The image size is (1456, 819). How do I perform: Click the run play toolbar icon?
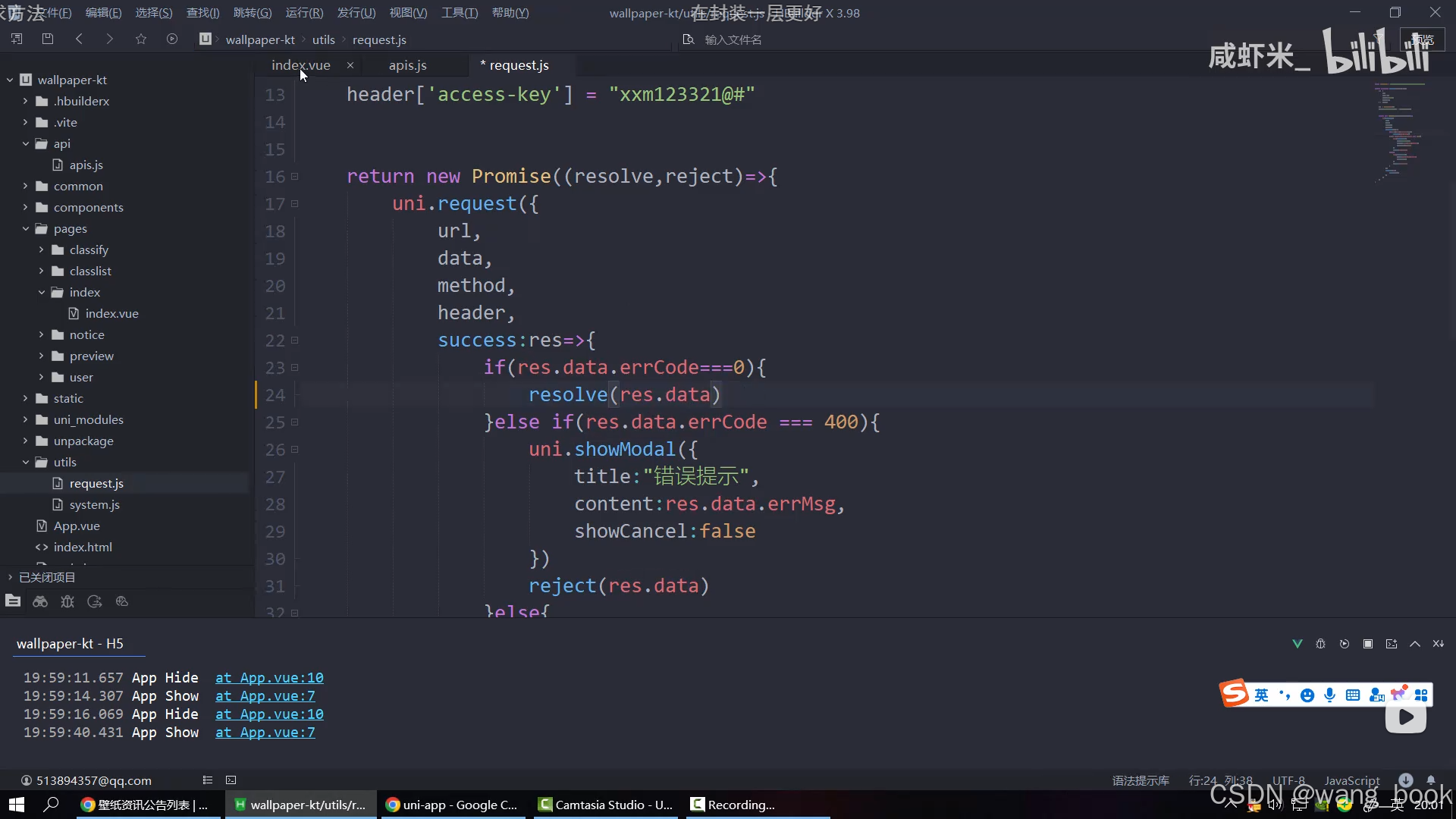click(x=172, y=39)
